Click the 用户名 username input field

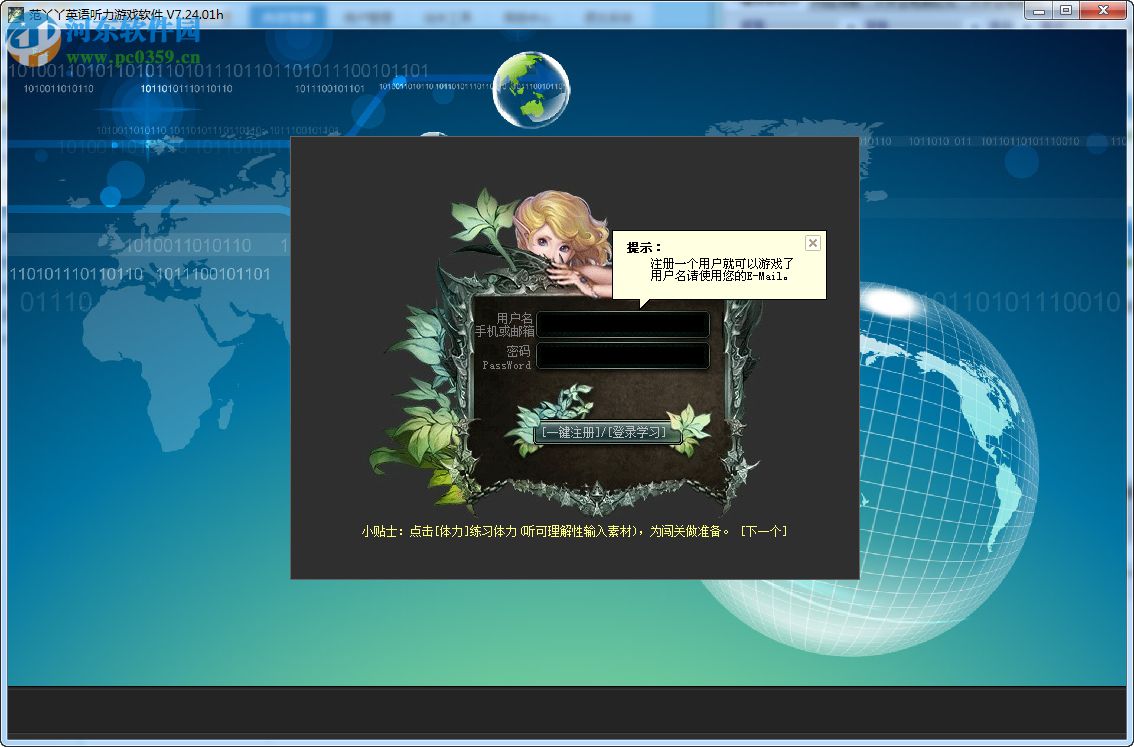pos(622,324)
